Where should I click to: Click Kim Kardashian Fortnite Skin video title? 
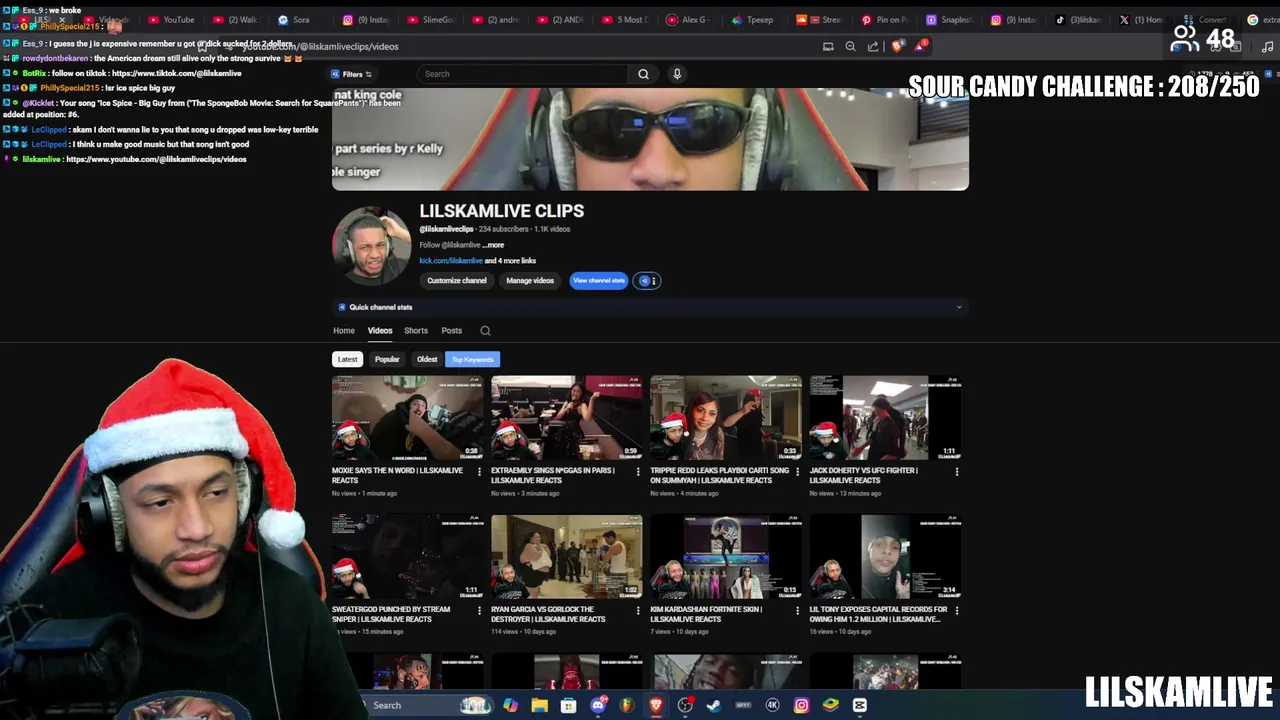706,614
